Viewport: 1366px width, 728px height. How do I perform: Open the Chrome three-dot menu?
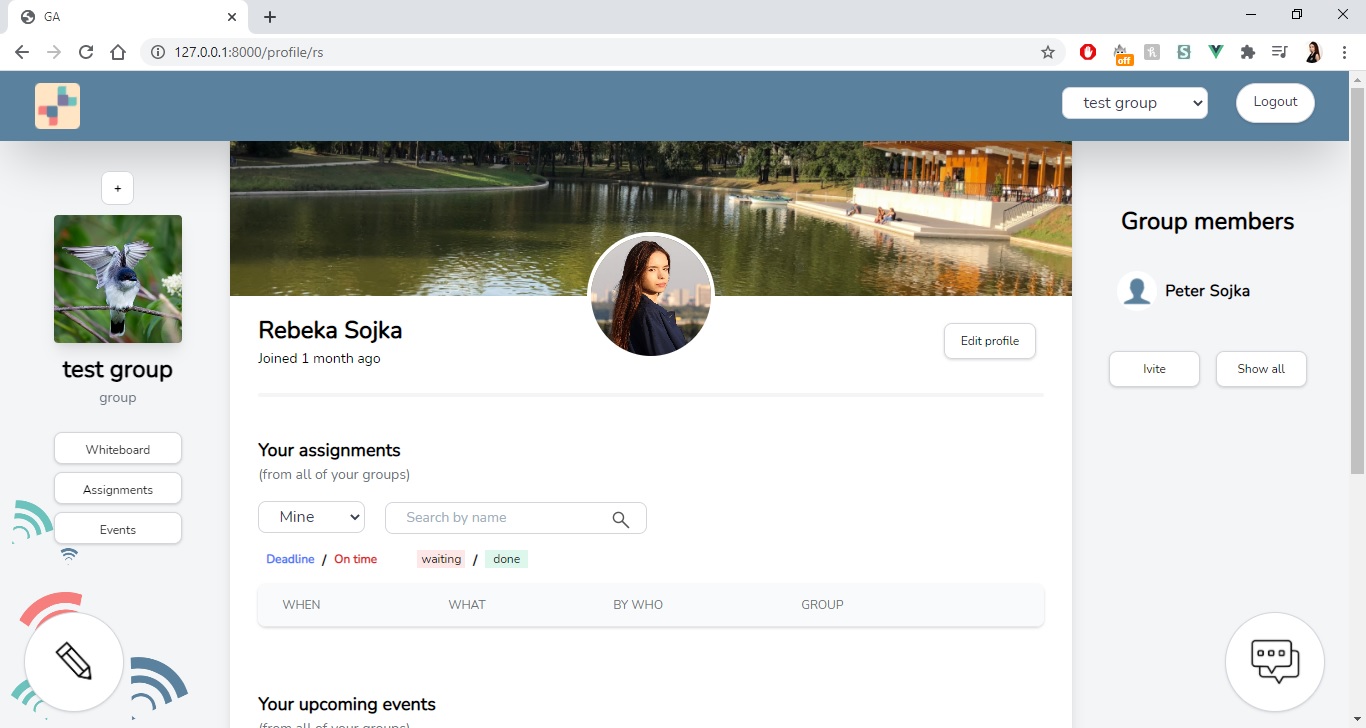click(x=1344, y=52)
